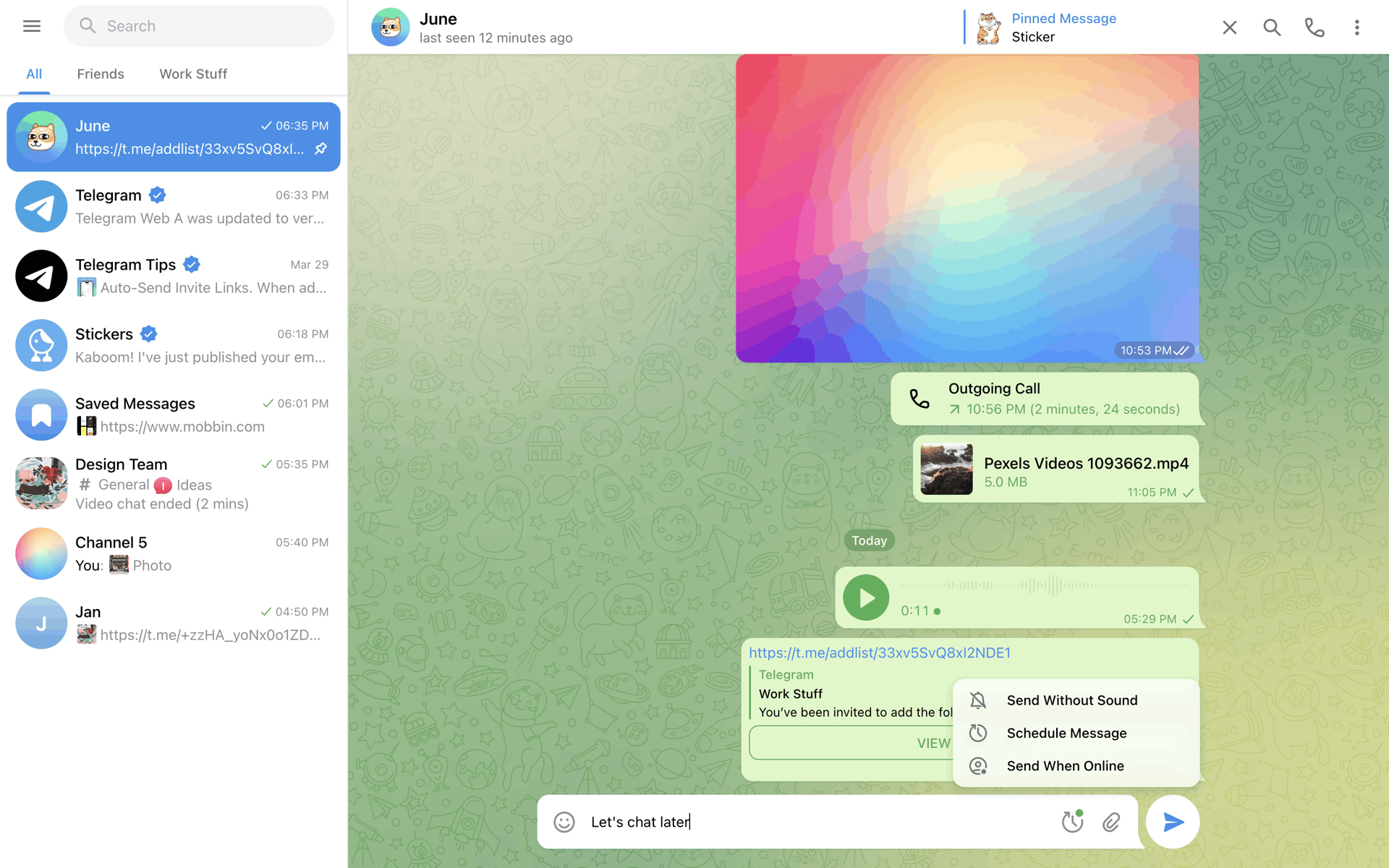Dismiss the pinned message with the X
Viewport: 1389px width, 868px height.
1230,27
